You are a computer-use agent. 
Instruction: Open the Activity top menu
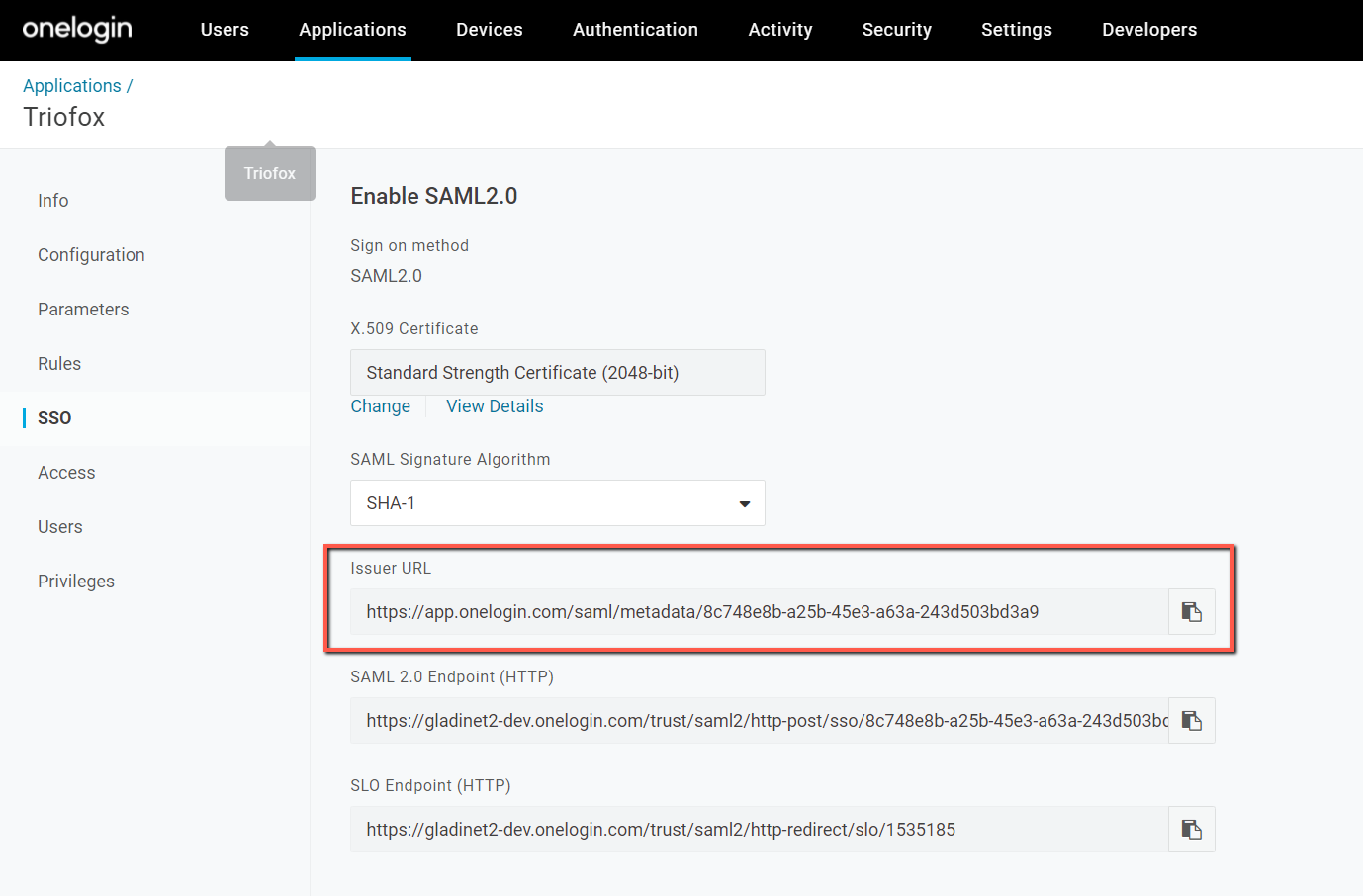click(x=780, y=30)
